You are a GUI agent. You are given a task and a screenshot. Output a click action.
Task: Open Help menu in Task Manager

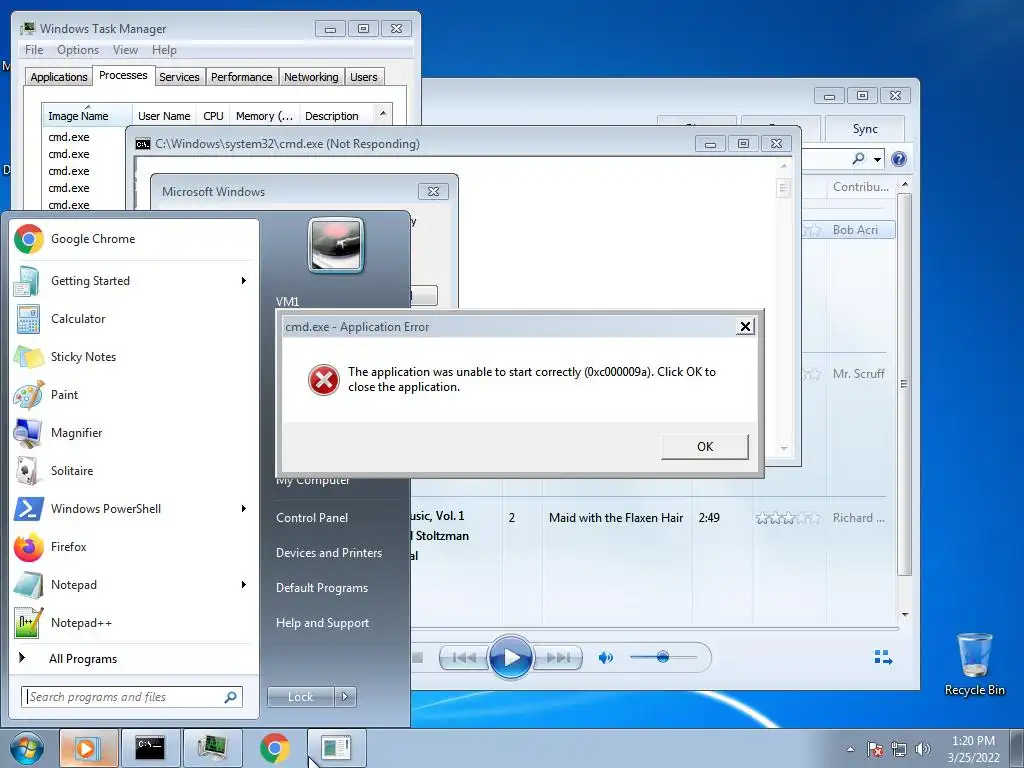164,50
